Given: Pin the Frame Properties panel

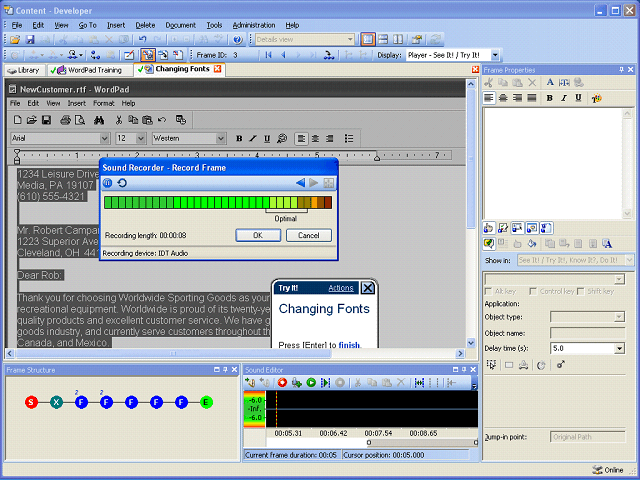Looking at the screenshot, I should [x=621, y=70].
